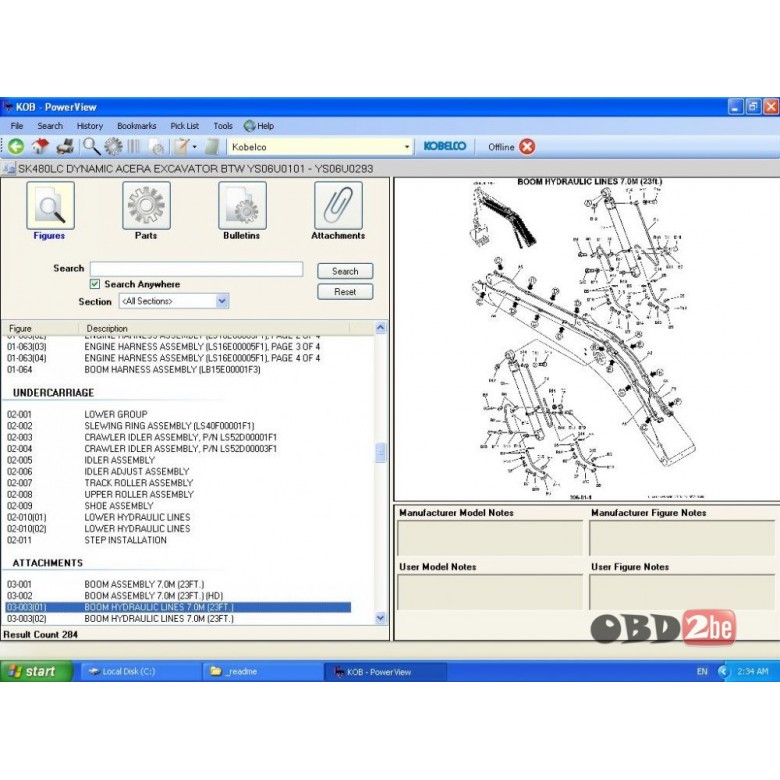780x780 pixels.
Task: Click the model title bar icon
Action: [x=8, y=169]
